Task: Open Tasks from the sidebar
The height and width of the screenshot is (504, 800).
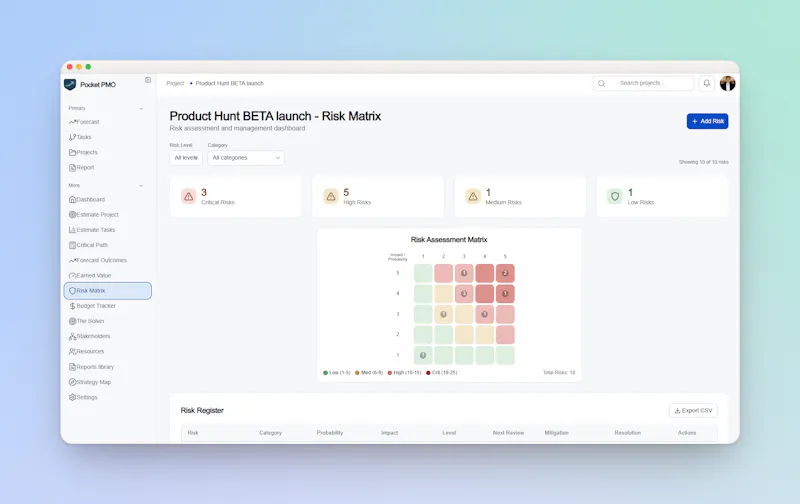Action: 80,137
